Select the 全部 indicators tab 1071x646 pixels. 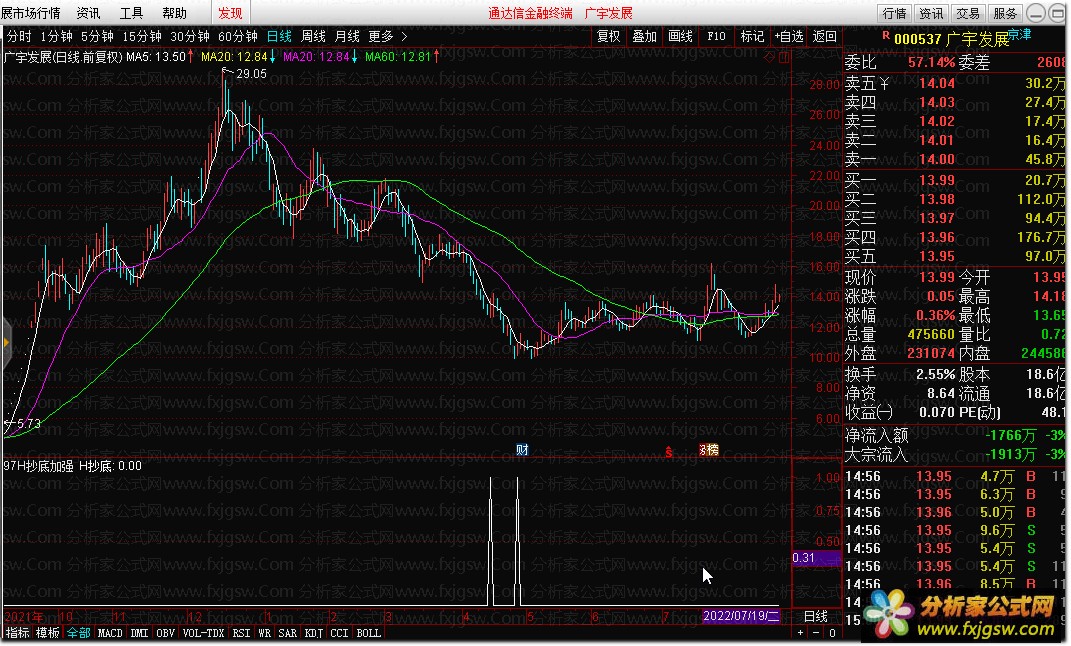(78, 633)
